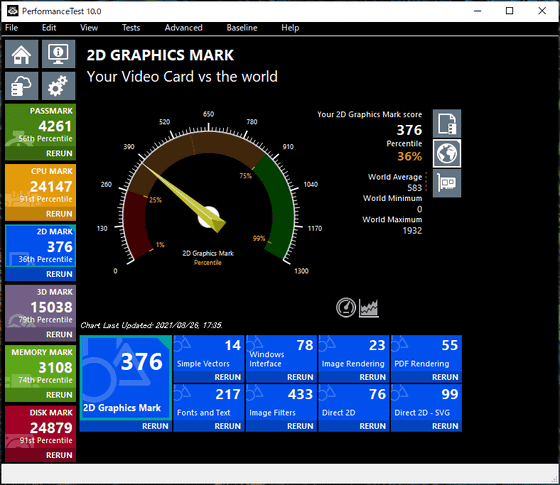Open the System Information monitor icon
This screenshot has height=485, width=560.
click(59, 54)
